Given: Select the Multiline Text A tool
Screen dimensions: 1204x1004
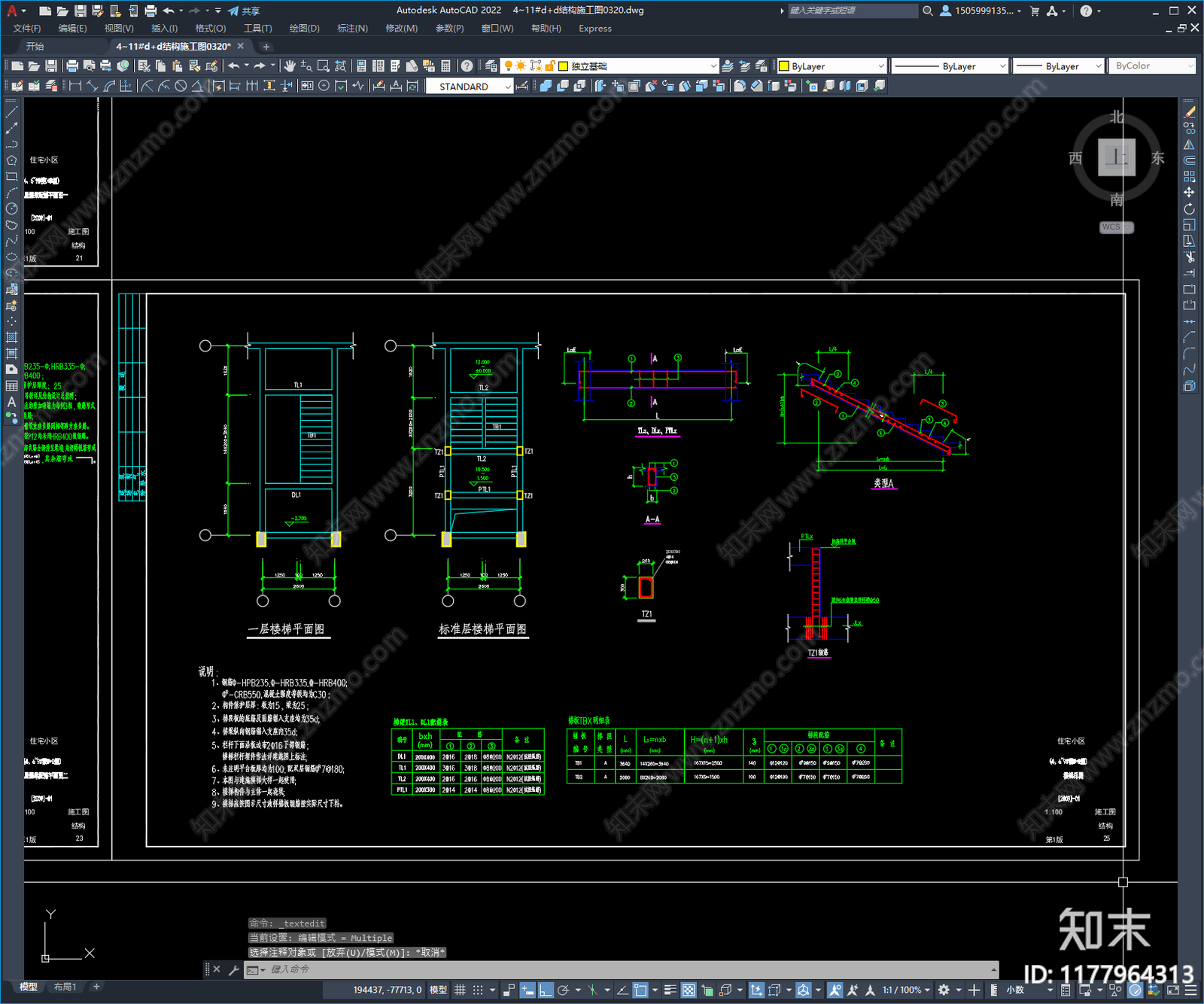Looking at the screenshot, I should click(x=11, y=402).
